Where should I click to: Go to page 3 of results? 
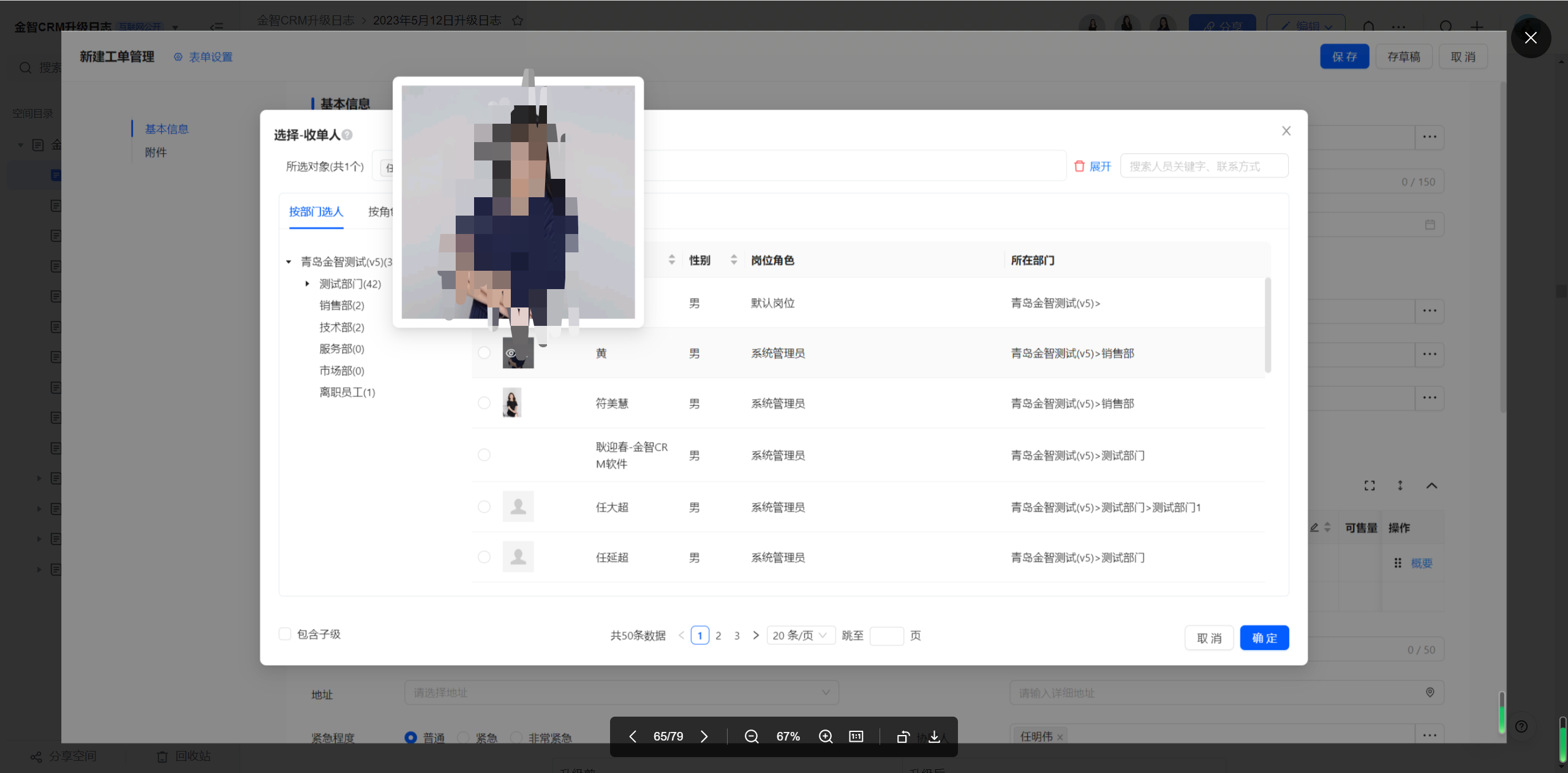click(737, 636)
